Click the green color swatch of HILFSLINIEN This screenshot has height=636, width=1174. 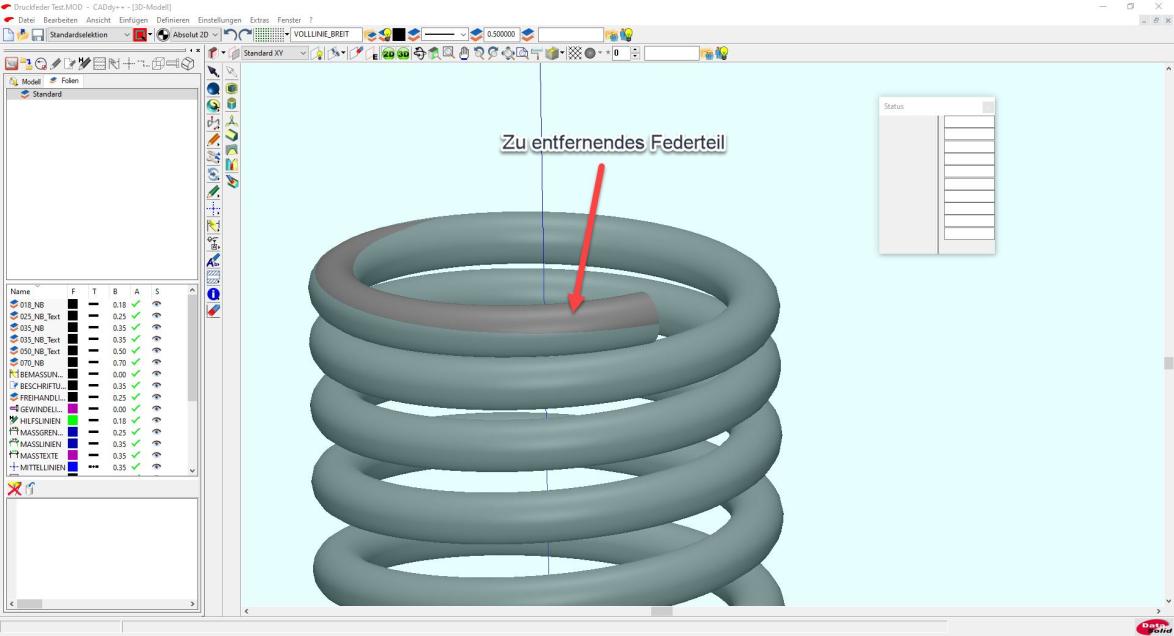tap(73, 421)
